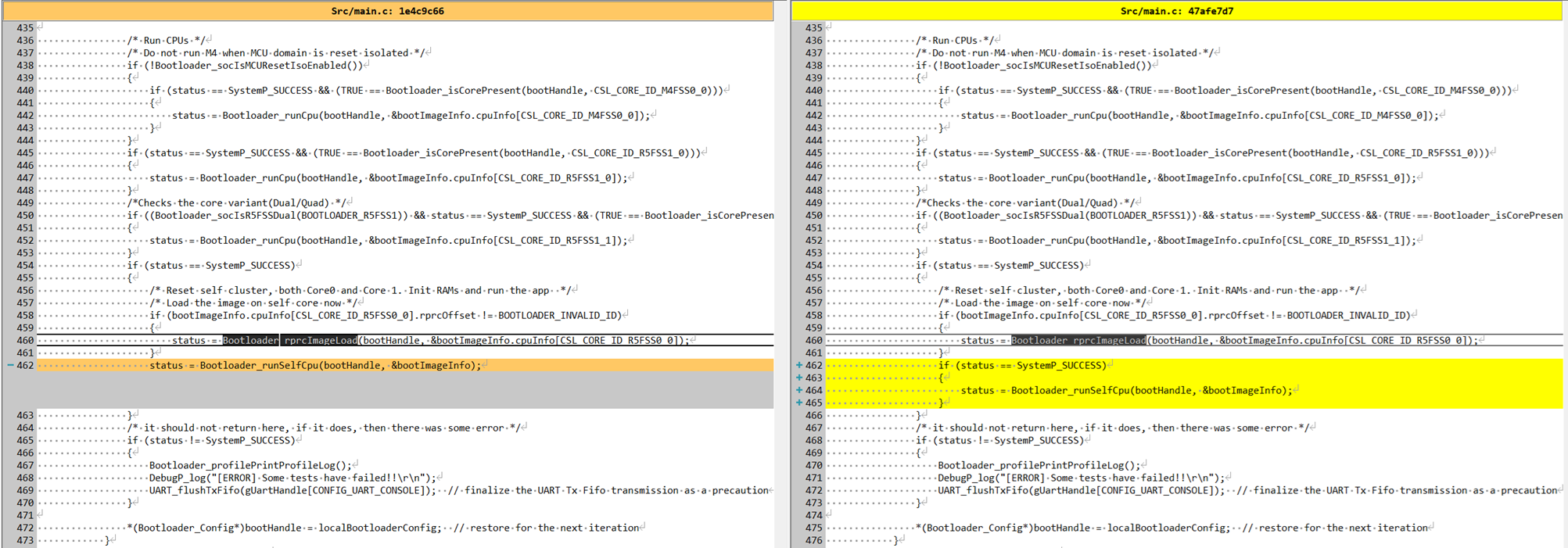Click added closing brace on right line 465
This screenshot has height=548, width=1568.
pyautogui.click(x=942, y=403)
